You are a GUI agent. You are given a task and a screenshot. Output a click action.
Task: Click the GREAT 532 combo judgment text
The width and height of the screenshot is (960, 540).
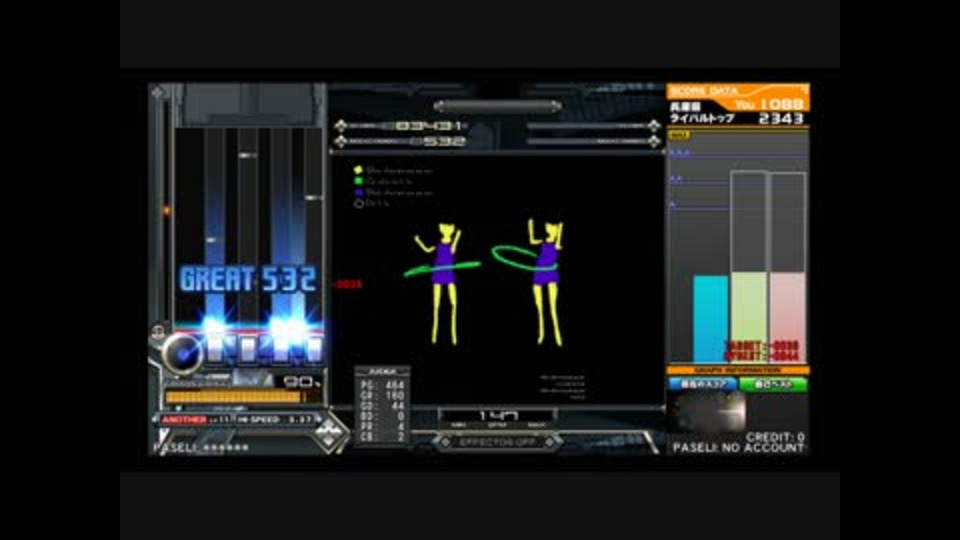[248, 280]
